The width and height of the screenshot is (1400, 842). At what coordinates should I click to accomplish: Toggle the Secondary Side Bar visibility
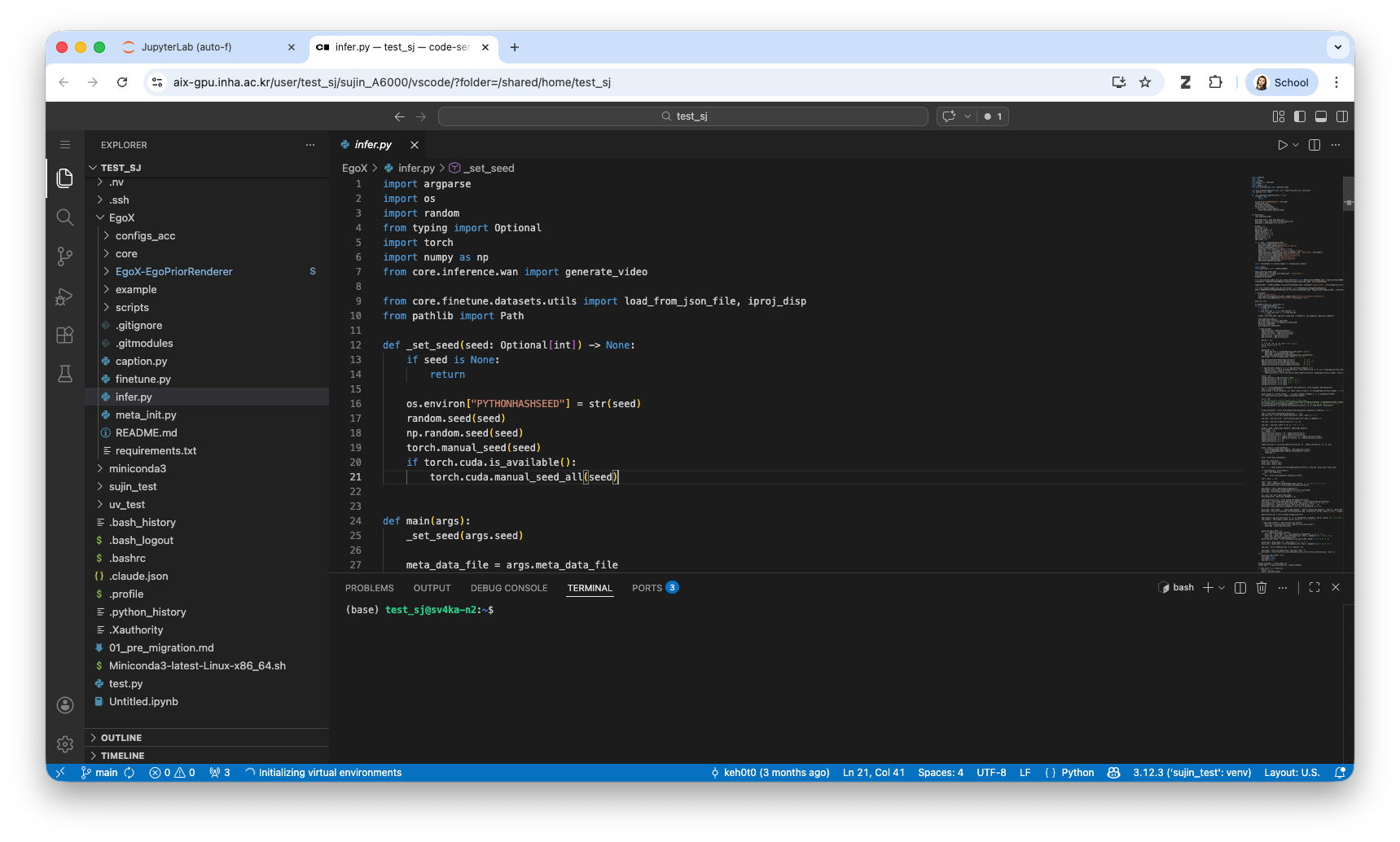1342,116
